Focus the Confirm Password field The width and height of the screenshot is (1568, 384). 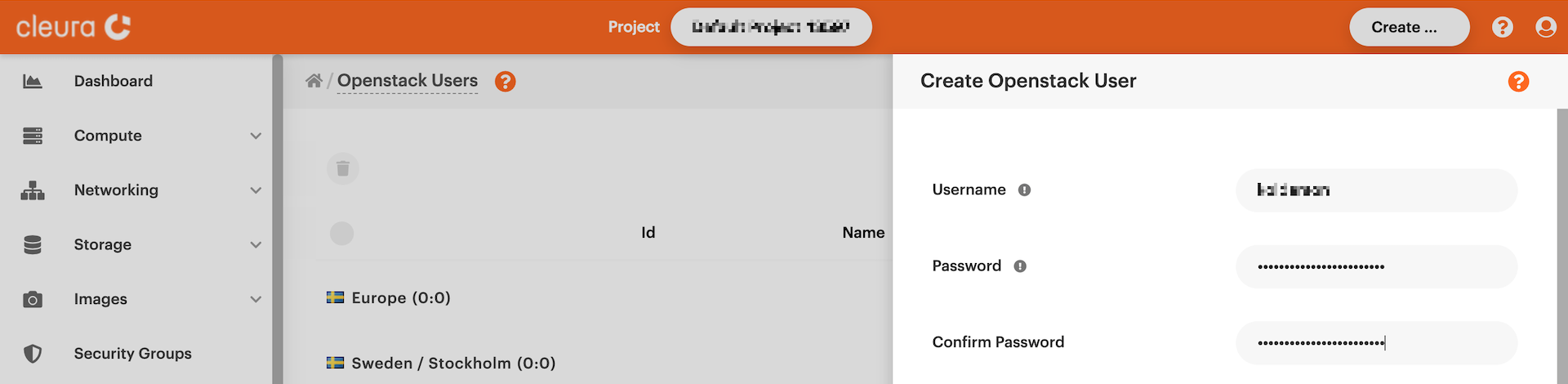click(1376, 343)
